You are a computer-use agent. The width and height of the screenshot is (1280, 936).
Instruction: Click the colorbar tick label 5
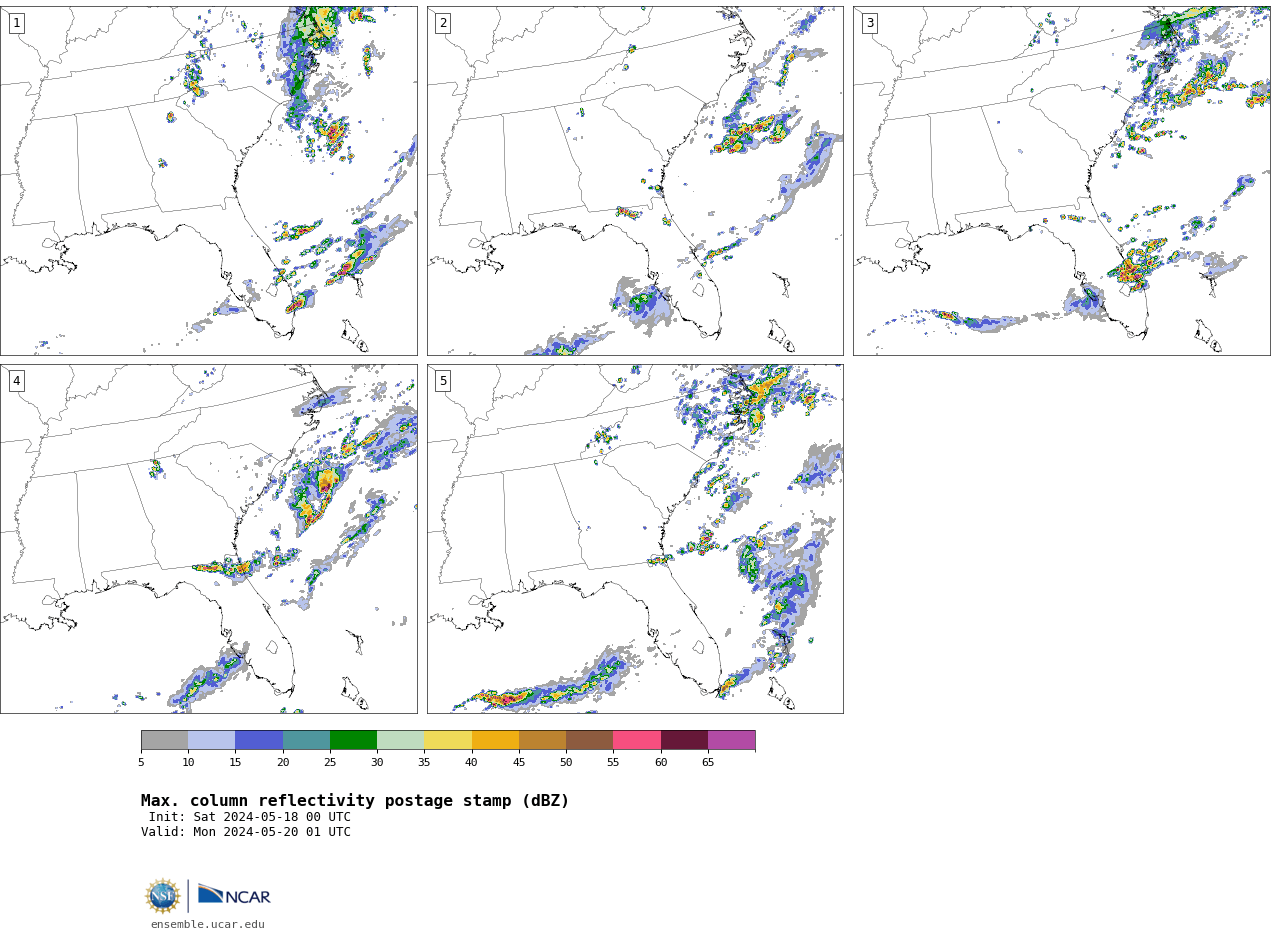coord(141,763)
